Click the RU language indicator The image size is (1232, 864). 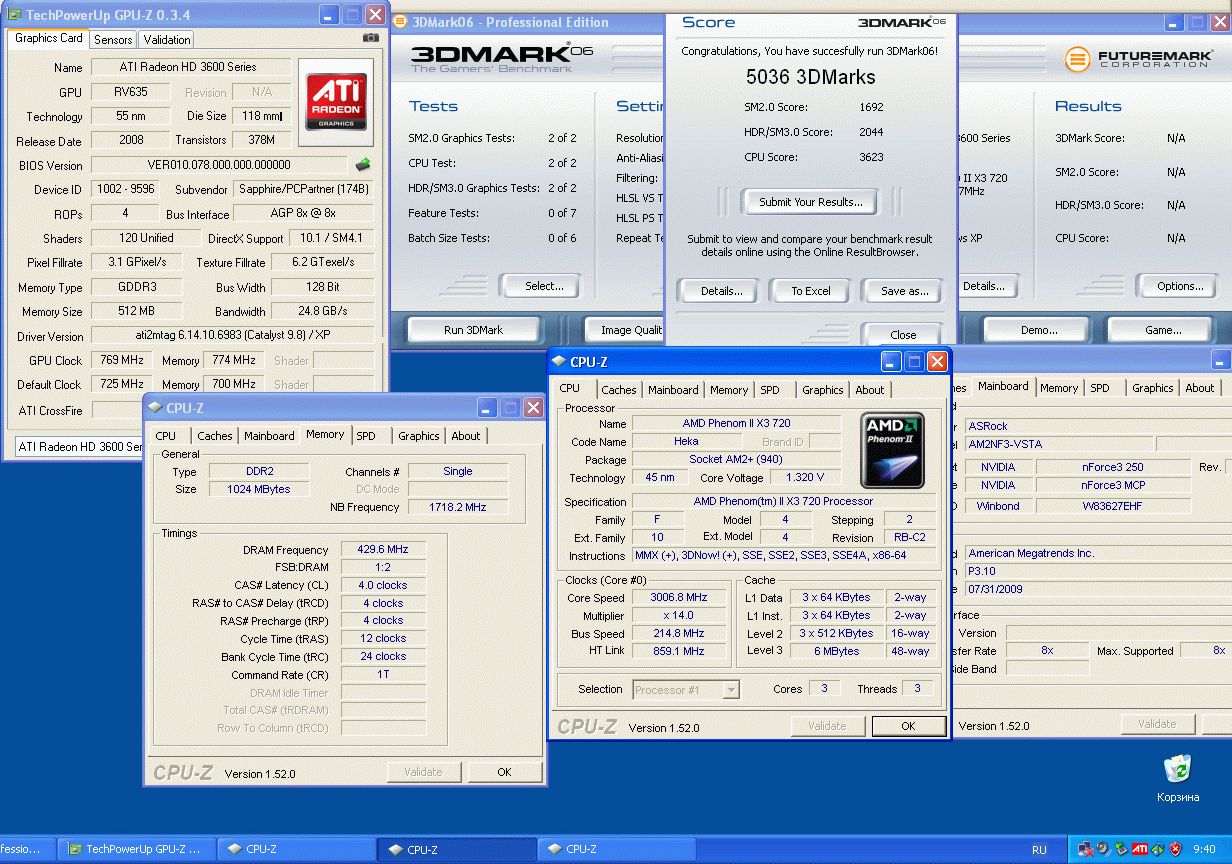click(x=1040, y=849)
